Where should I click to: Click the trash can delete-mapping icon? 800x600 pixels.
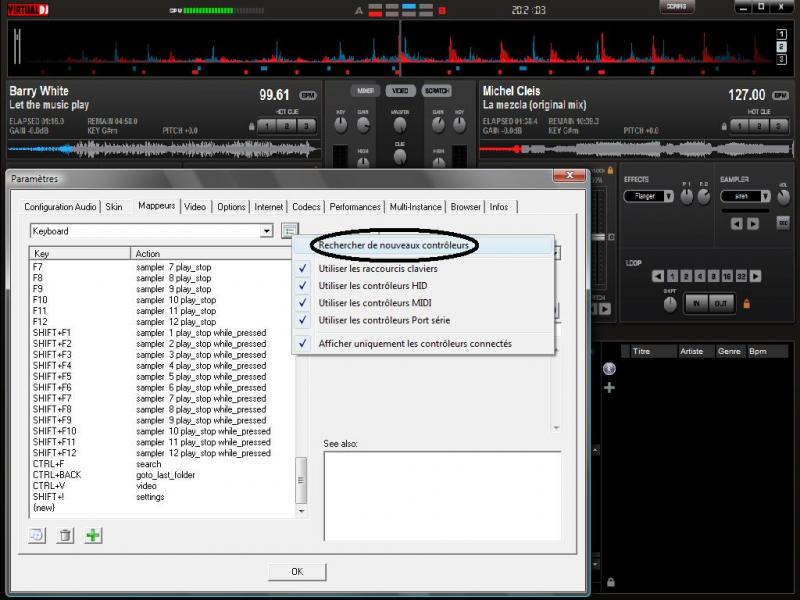[x=65, y=535]
